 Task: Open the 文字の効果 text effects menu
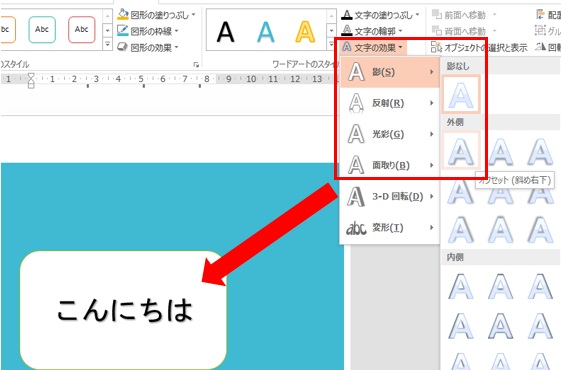(372, 47)
